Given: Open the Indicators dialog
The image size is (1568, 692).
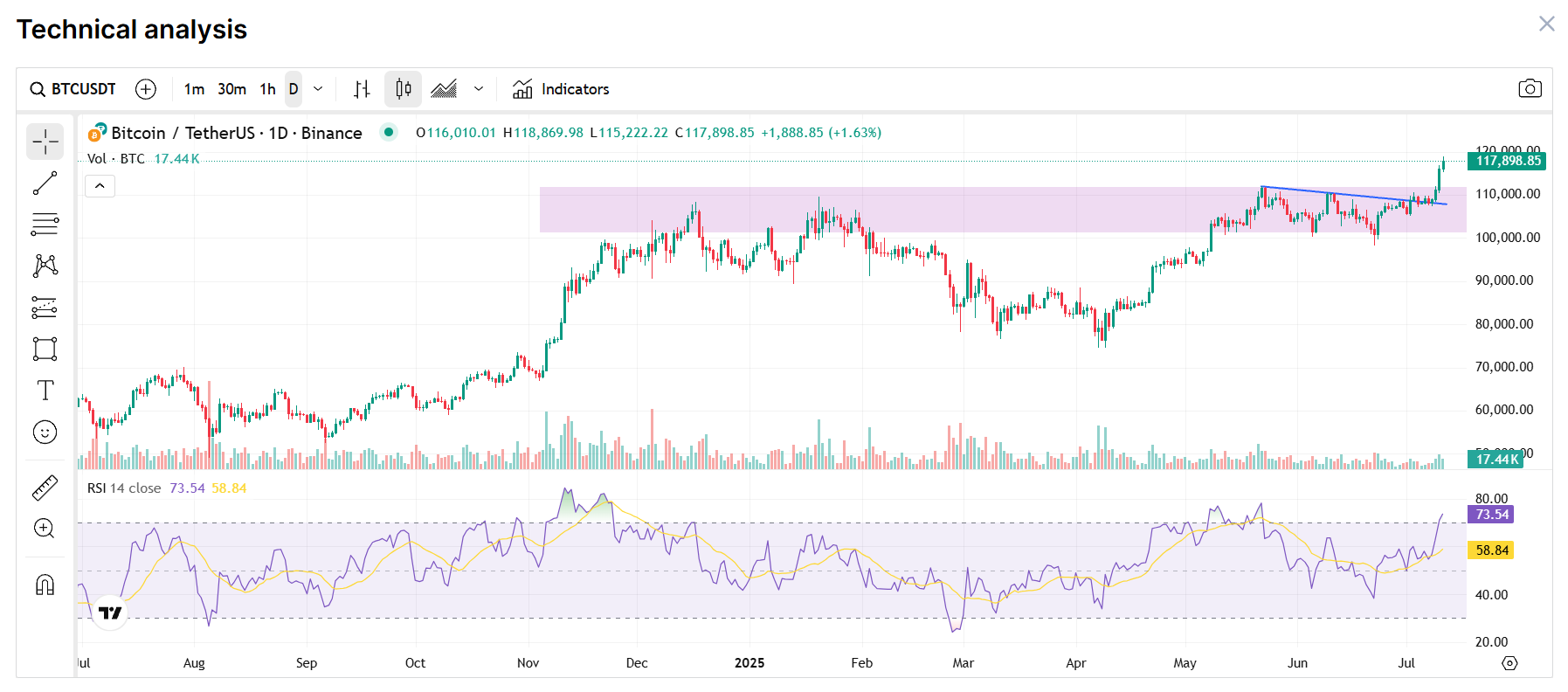Looking at the screenshot, I should pos(561,89).
